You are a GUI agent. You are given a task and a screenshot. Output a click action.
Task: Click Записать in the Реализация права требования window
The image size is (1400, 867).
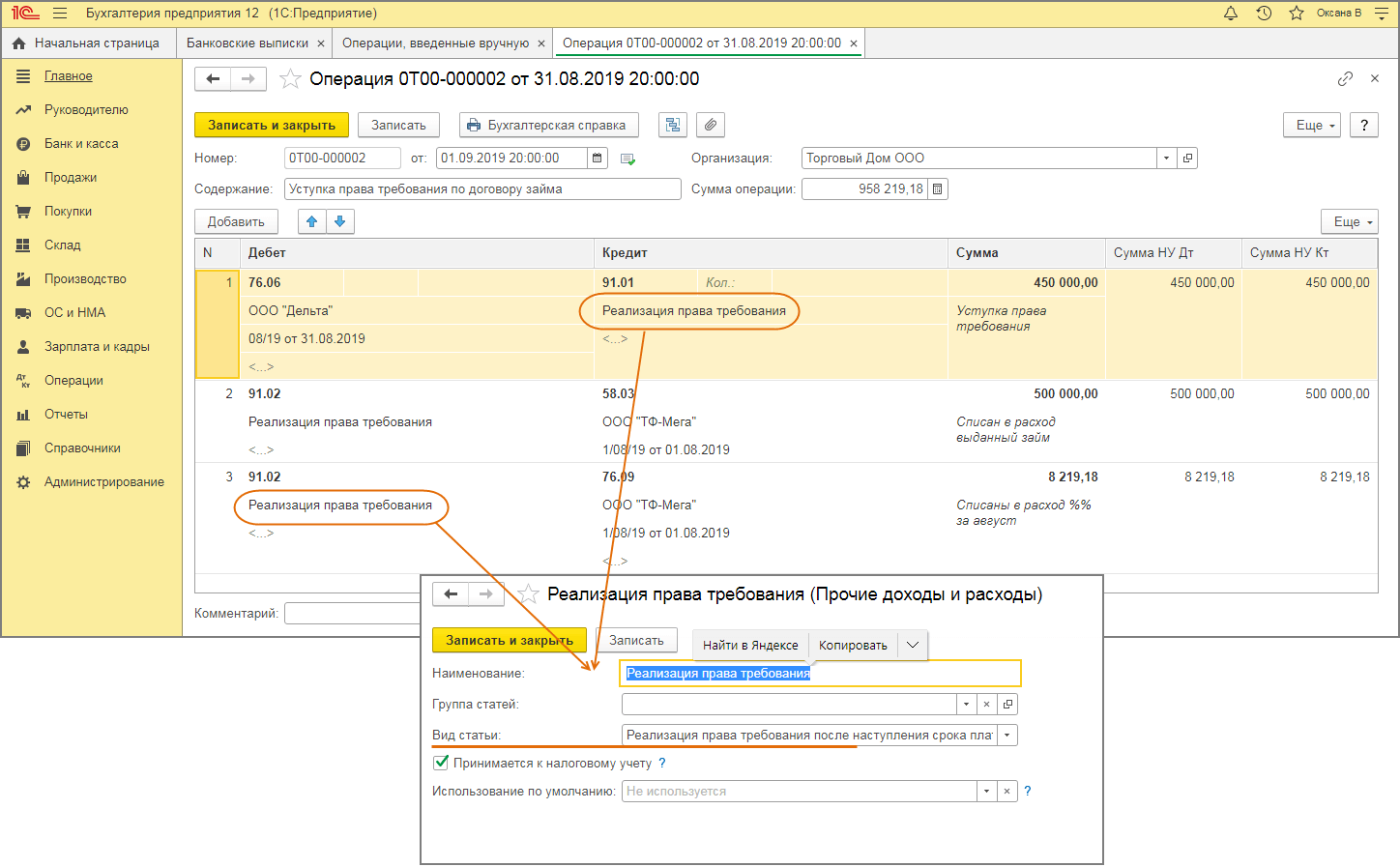636,641
